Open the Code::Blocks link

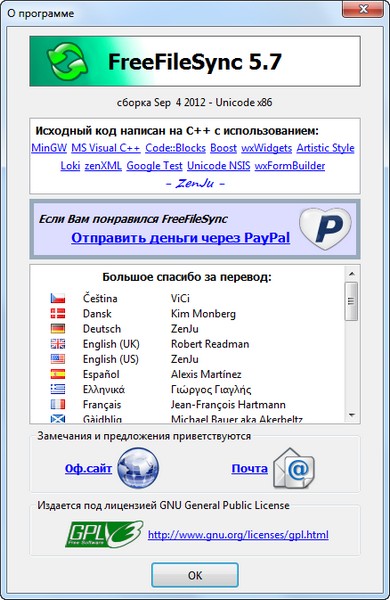coord(175,148)
